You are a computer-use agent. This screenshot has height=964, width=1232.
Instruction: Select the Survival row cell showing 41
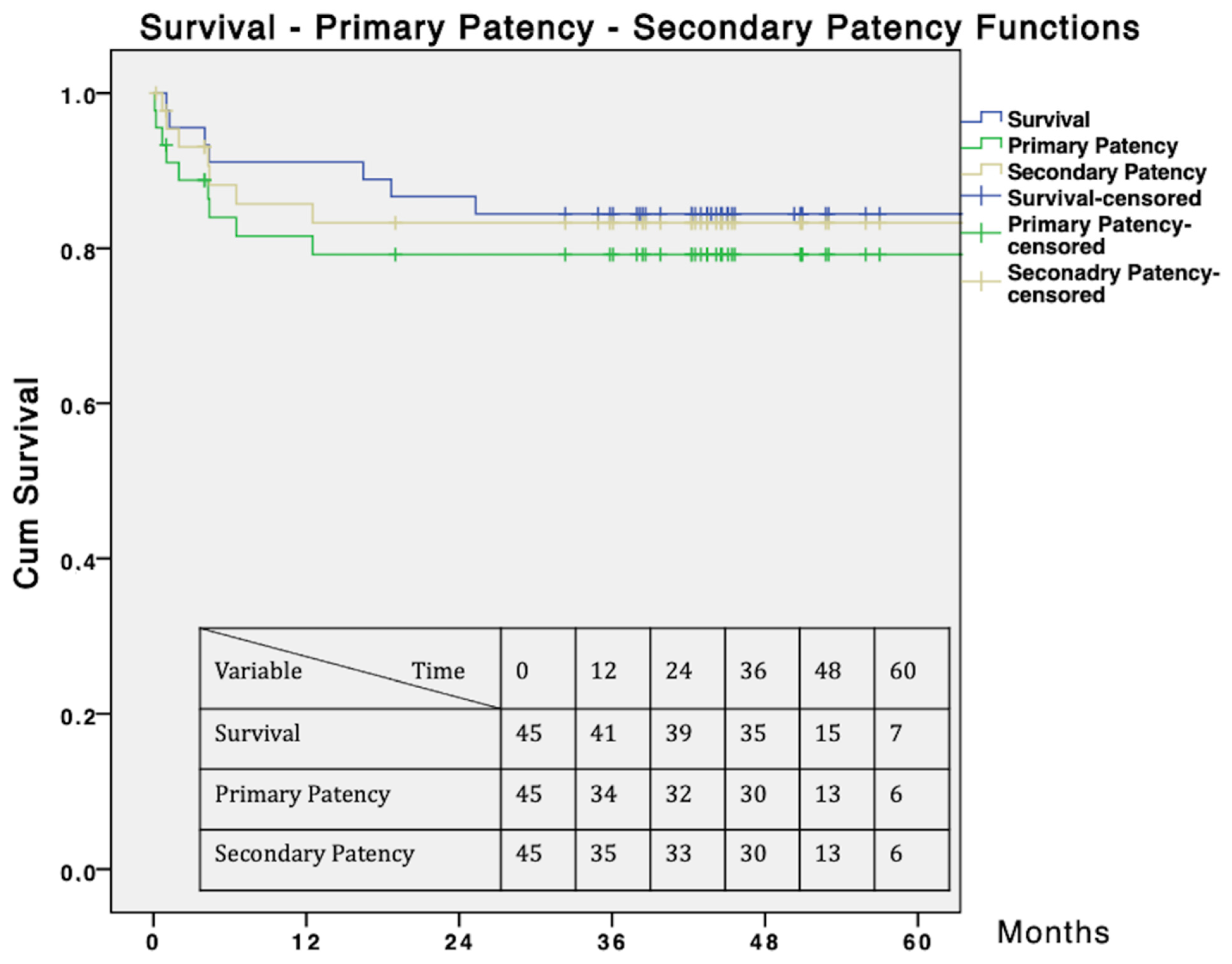click(x=603, y=733)
